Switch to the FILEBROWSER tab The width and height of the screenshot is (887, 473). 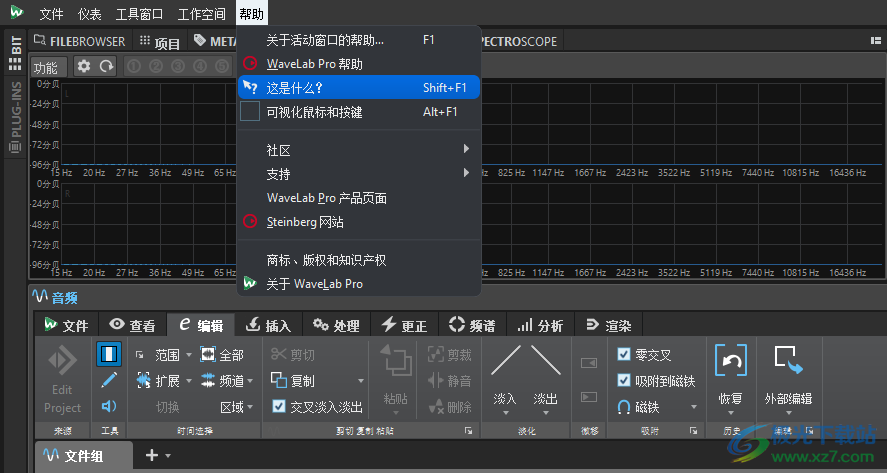tap(80, 41)
